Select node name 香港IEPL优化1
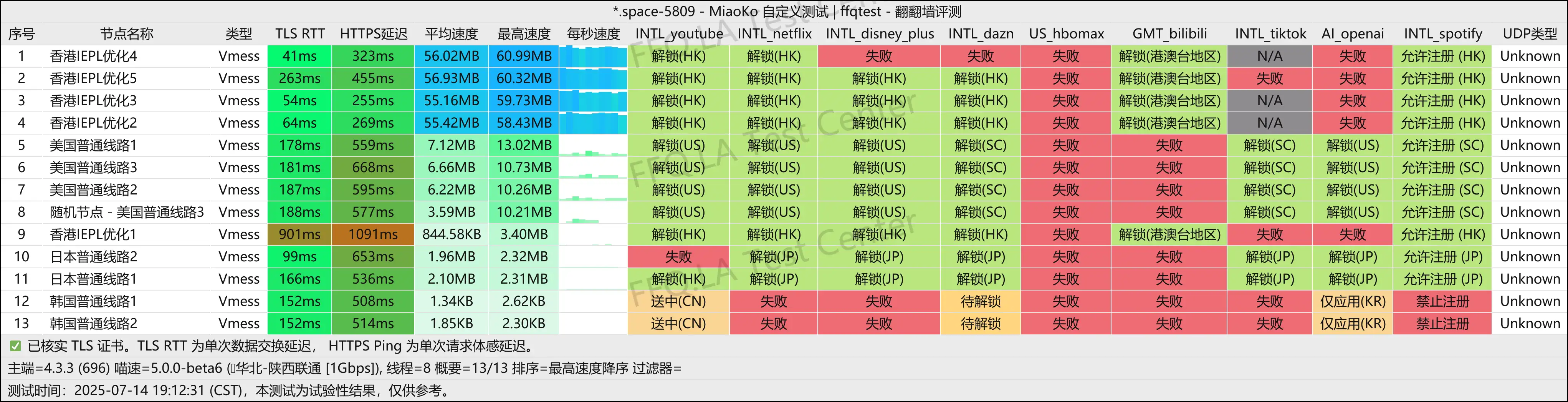 click(x=93, y=234)
